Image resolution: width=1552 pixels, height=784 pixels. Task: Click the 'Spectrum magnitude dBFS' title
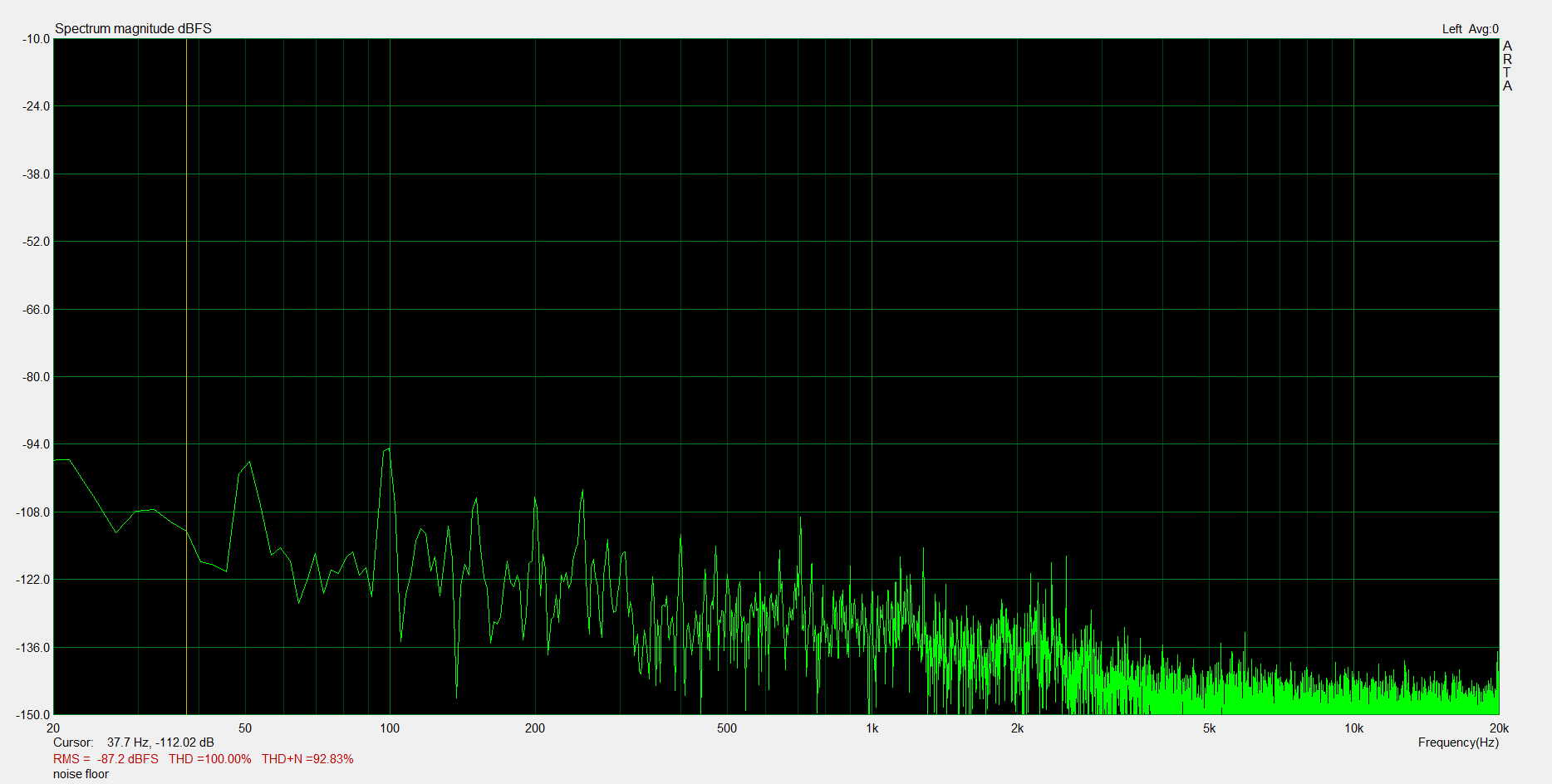pyautogui.click(x=133, y=28)
